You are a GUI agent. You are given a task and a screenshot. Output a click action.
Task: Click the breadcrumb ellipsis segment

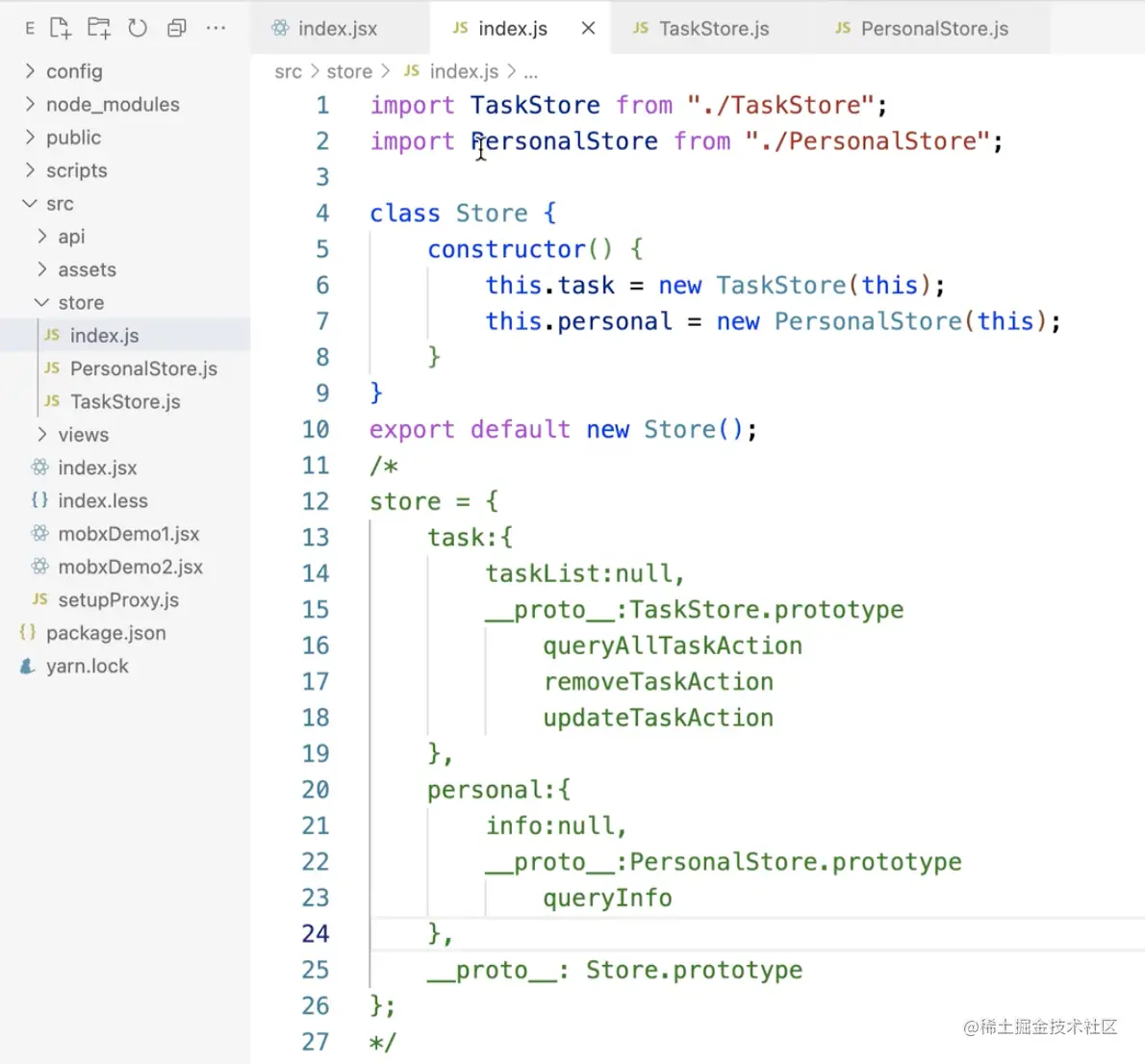point(531,72)
